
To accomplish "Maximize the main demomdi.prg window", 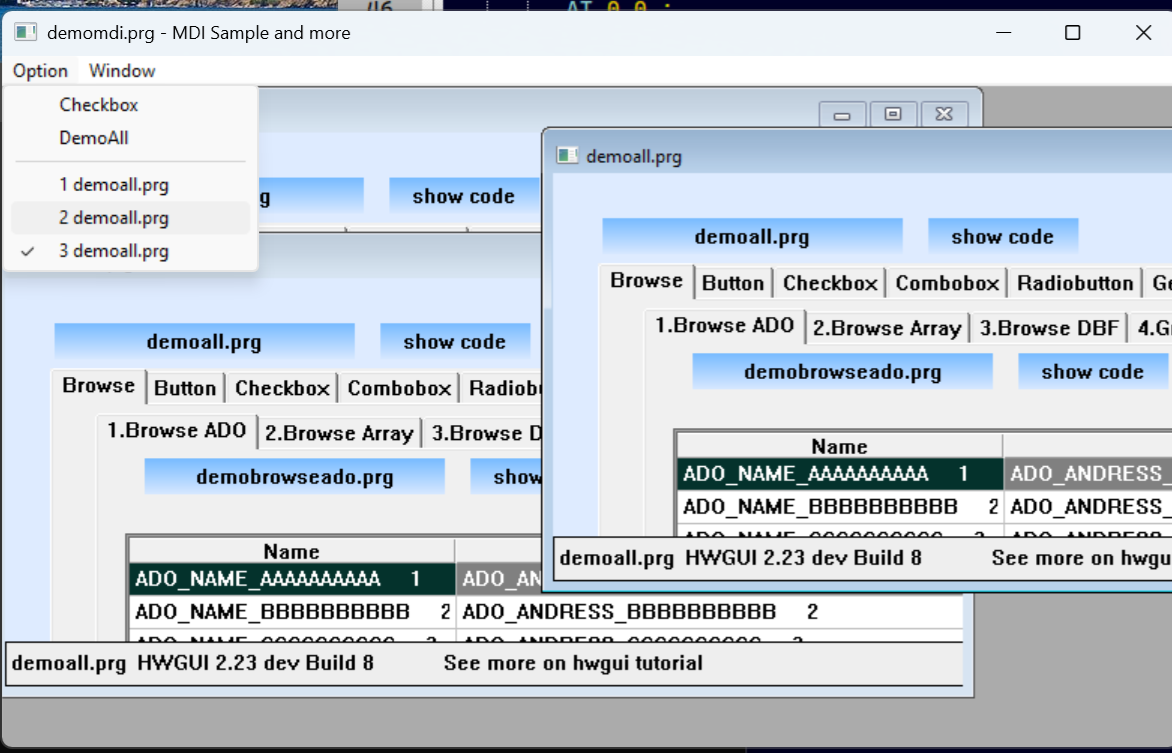I will point(1072,33).
